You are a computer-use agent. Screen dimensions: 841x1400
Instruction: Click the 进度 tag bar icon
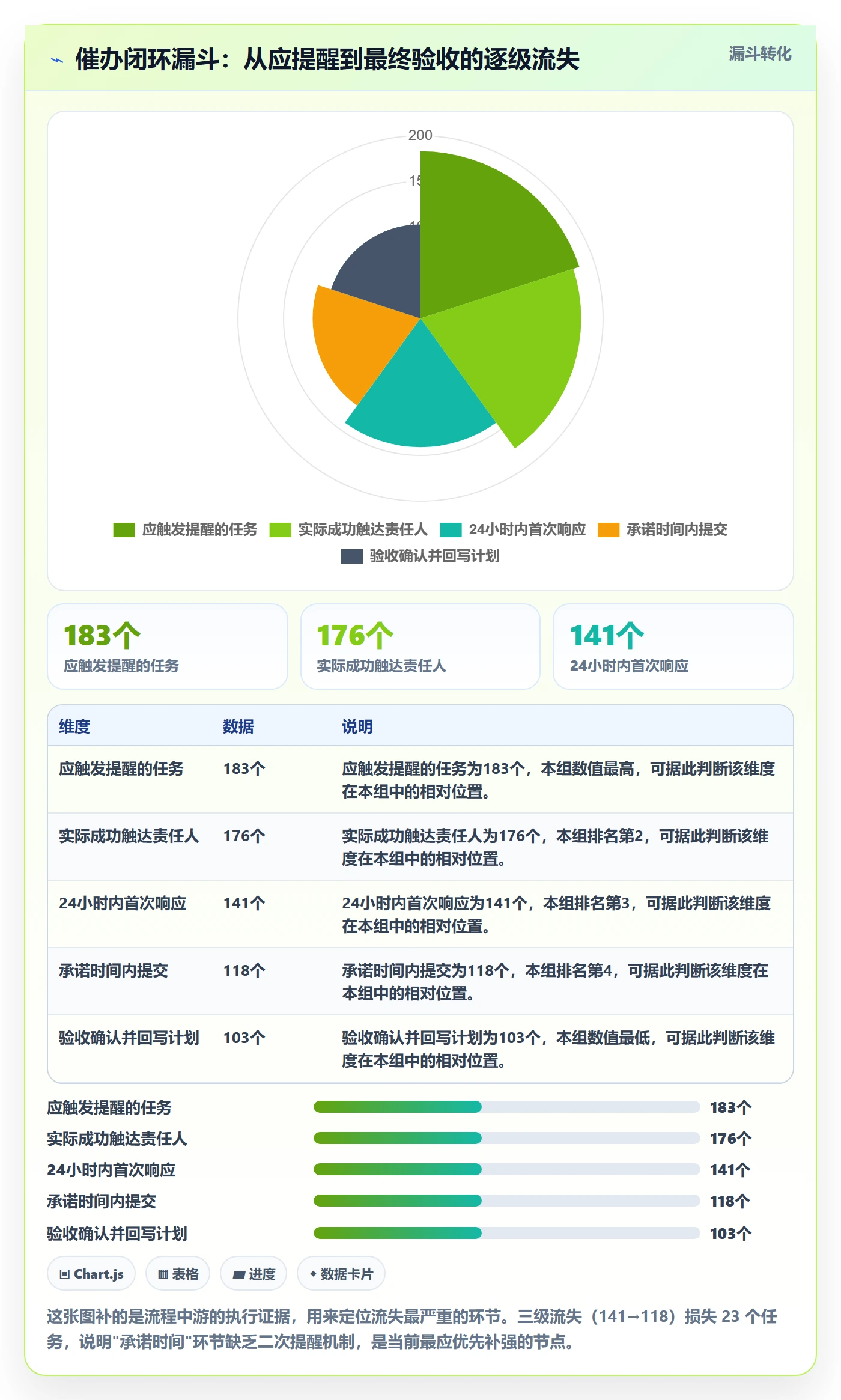(239, 1274)
